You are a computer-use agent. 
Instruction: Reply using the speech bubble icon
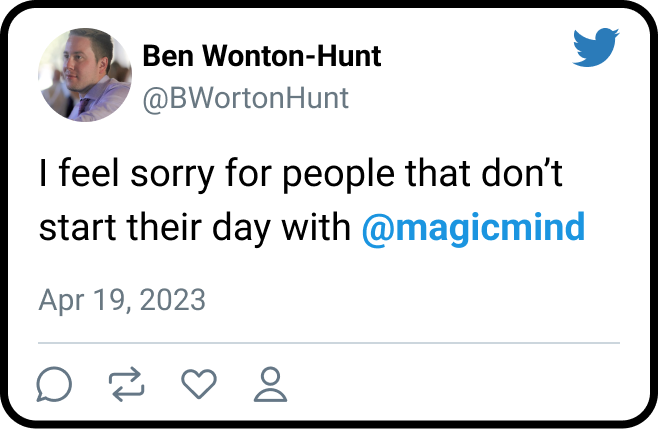[x=55, y=384]
